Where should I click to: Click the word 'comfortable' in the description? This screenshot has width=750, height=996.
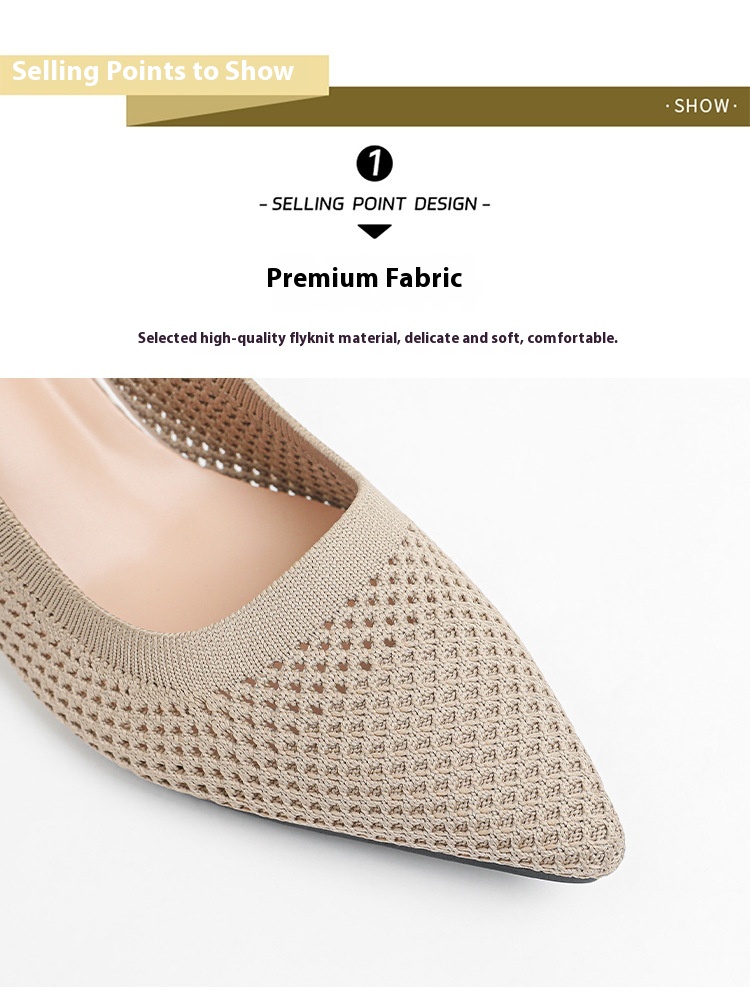tap(571, 337)
